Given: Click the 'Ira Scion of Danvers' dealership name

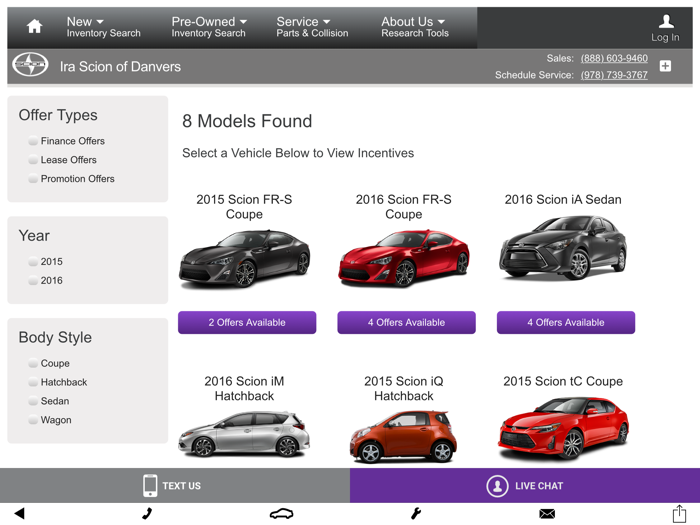Looking at the screenshot, I should pos(120,67).
